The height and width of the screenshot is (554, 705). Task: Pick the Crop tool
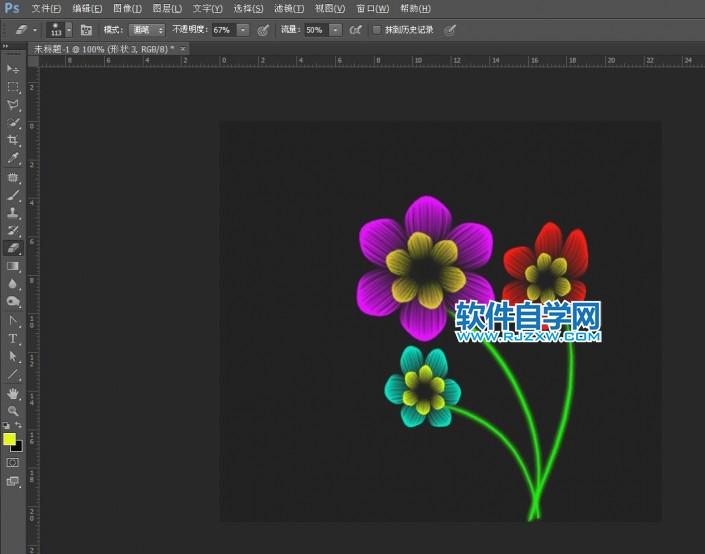(13, 140)
